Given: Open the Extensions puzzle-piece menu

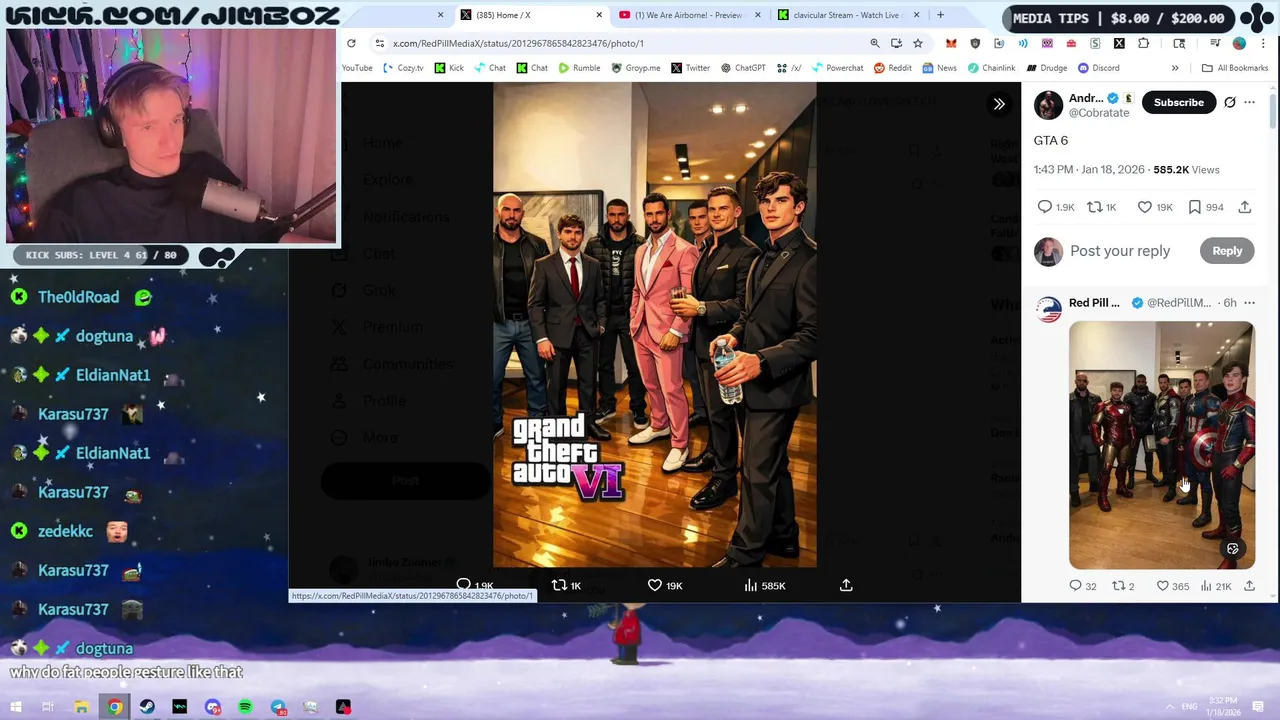Looking at the screenshot, I should point(1144,43).
